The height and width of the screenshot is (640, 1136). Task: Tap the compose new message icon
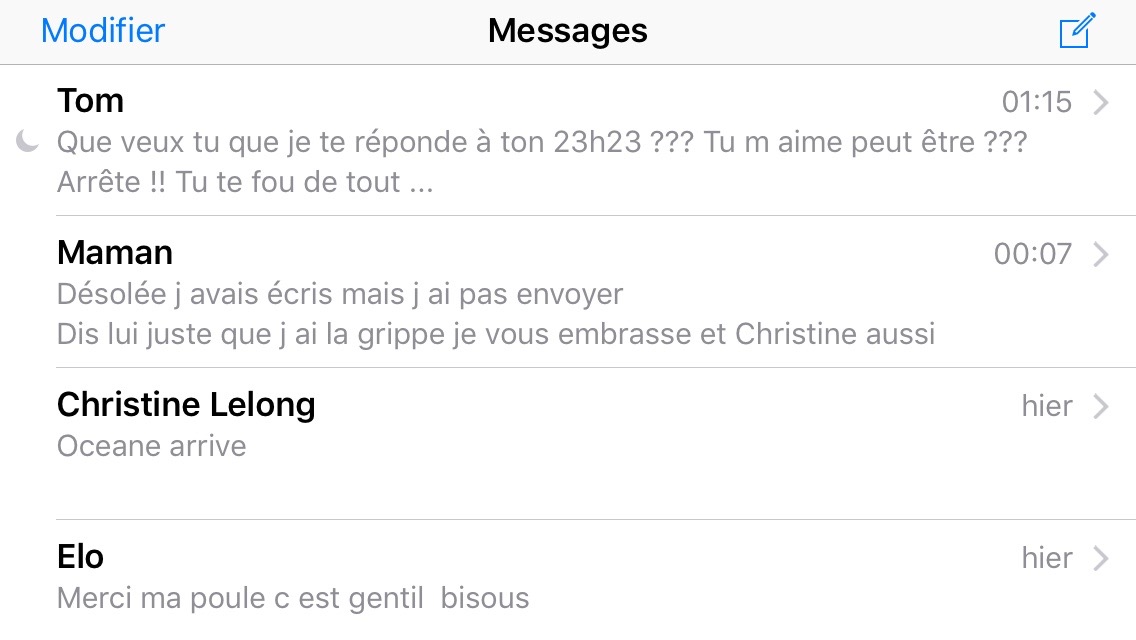pyautogui.click(x=1077, y=31)
